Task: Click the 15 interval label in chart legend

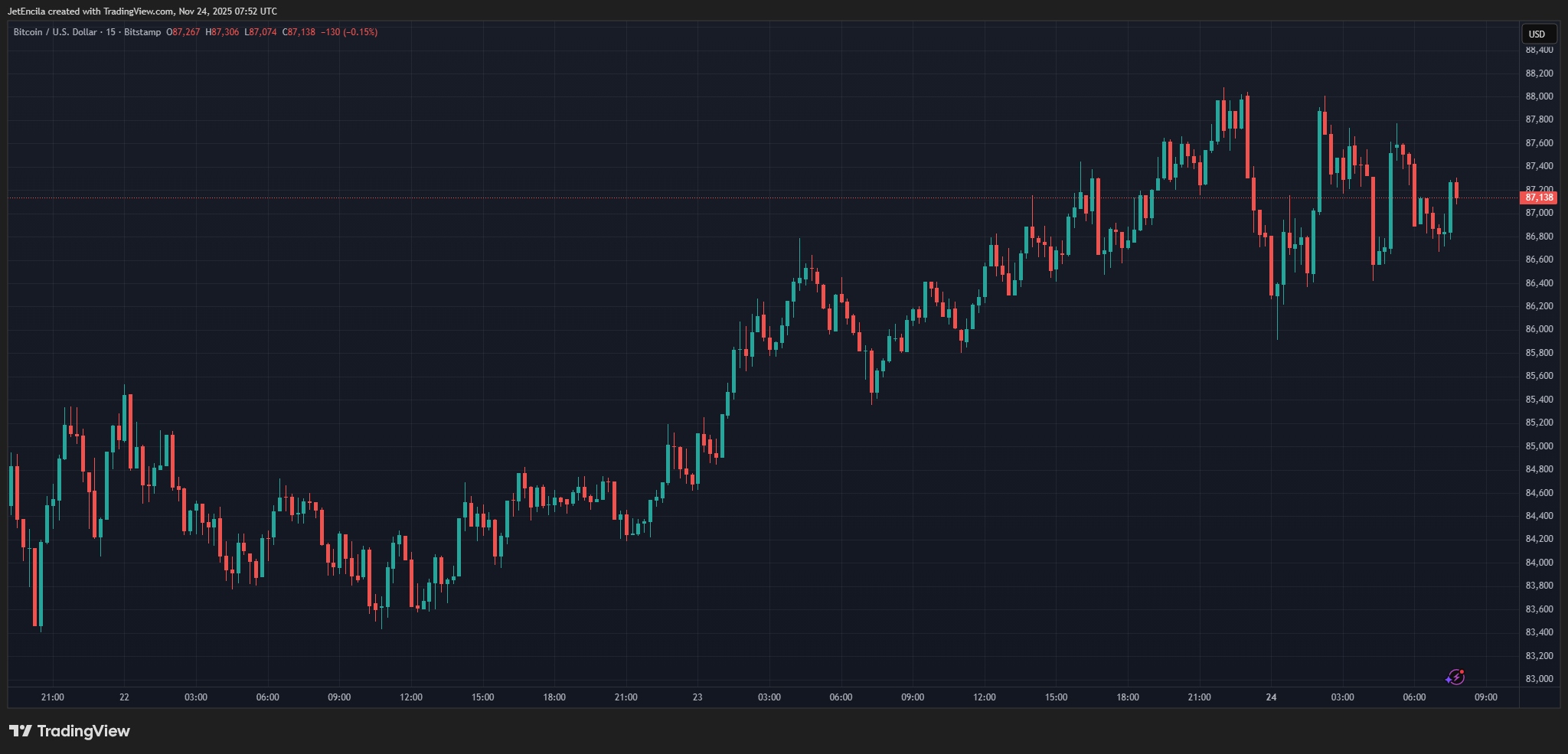Action: coord(111,32)
